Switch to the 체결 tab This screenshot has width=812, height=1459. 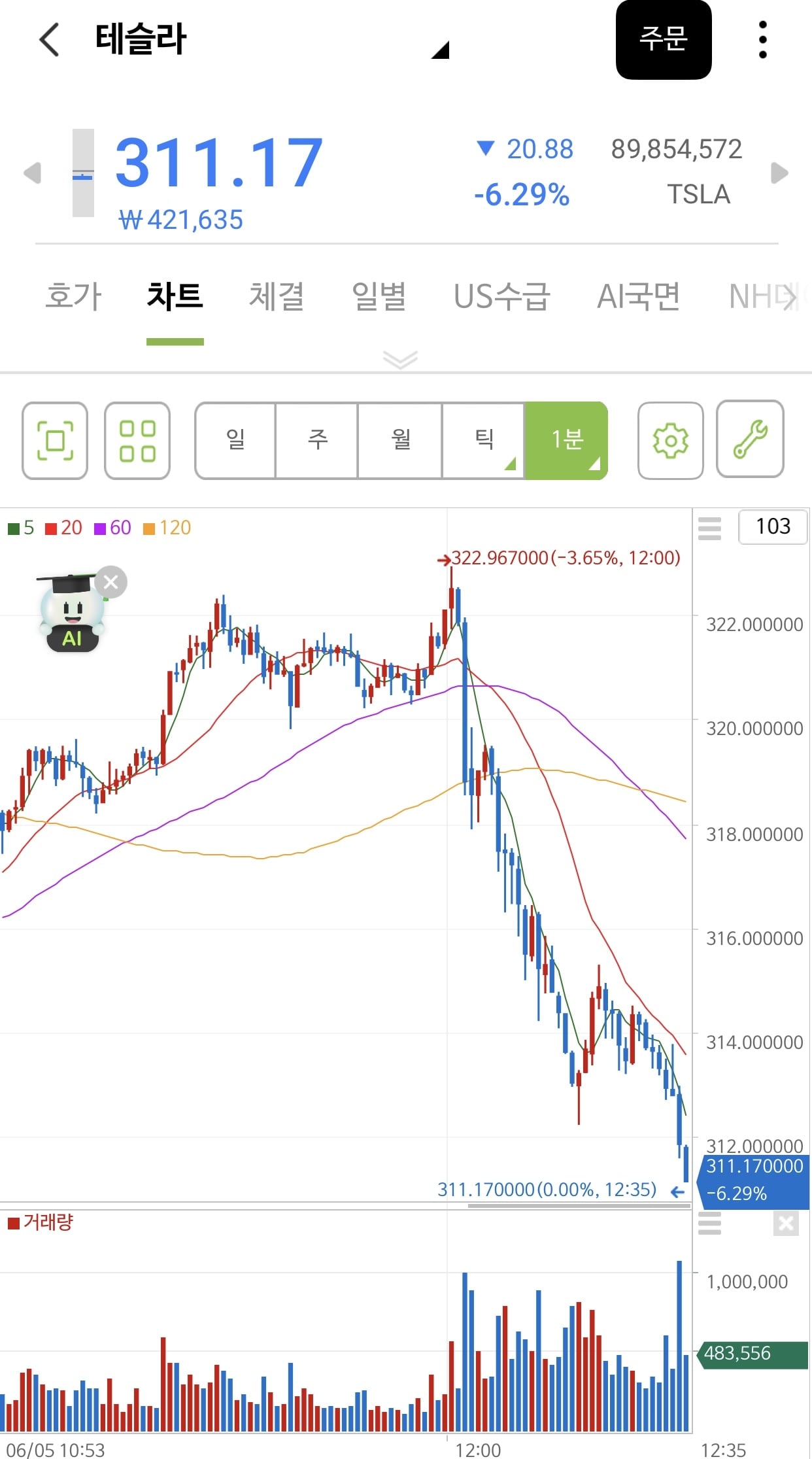coord(277,296)
